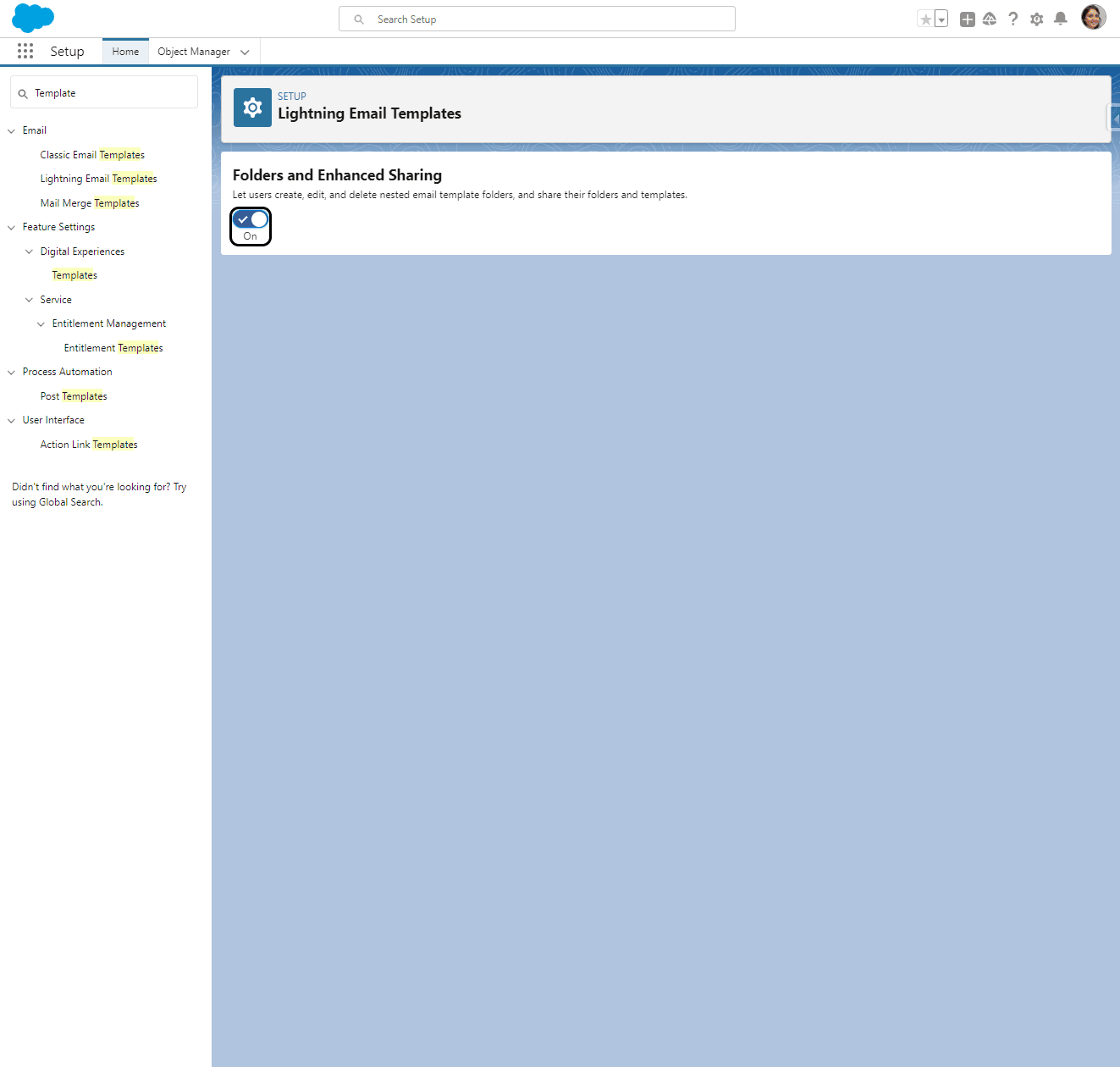This screenshot has width=1120, height=1067.
Task: Click the Salesforce cloud logo
Action: point(33,18)
